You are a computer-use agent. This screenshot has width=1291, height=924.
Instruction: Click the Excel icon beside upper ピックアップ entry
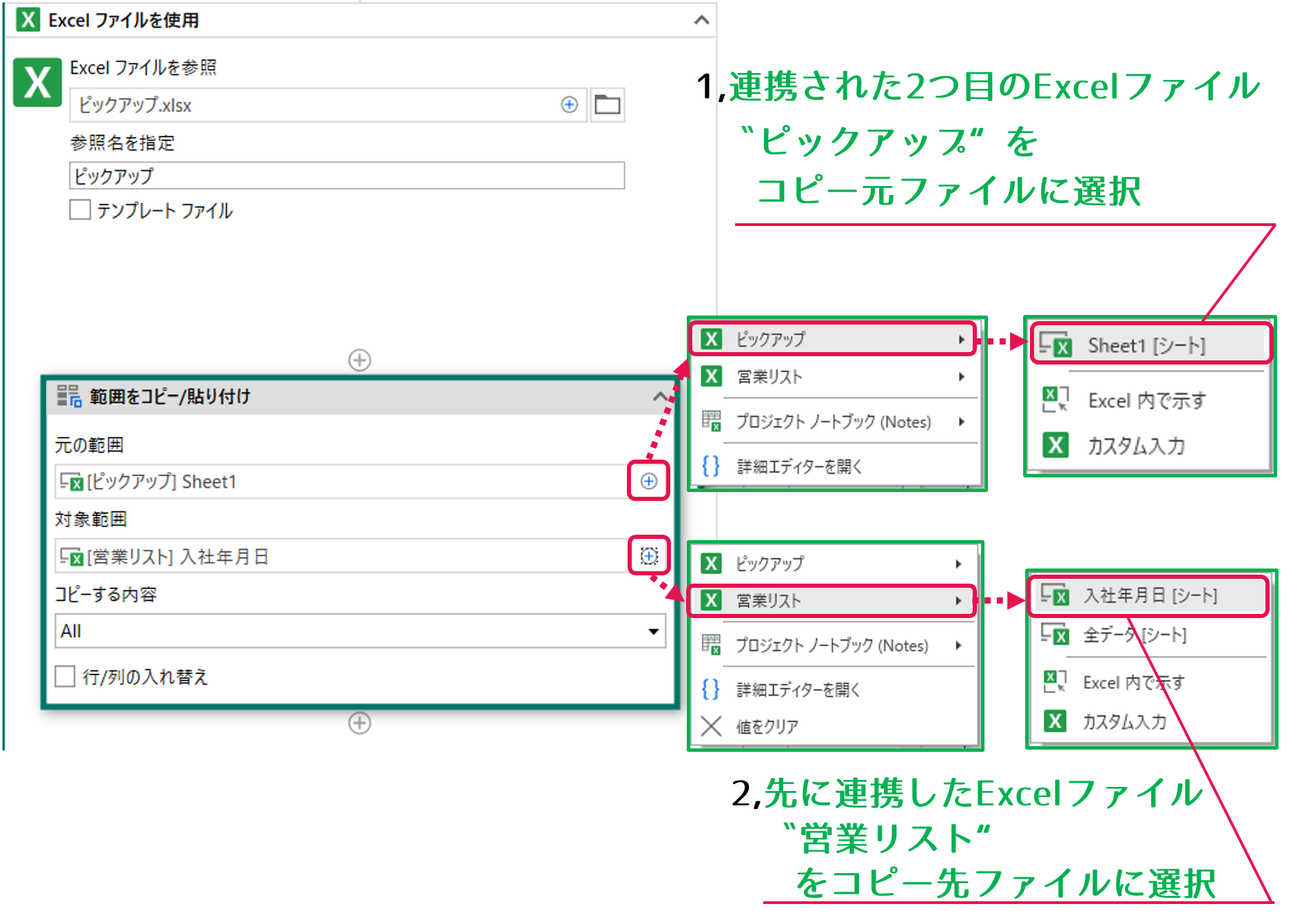pyautogui.click(x=711, y=339)
